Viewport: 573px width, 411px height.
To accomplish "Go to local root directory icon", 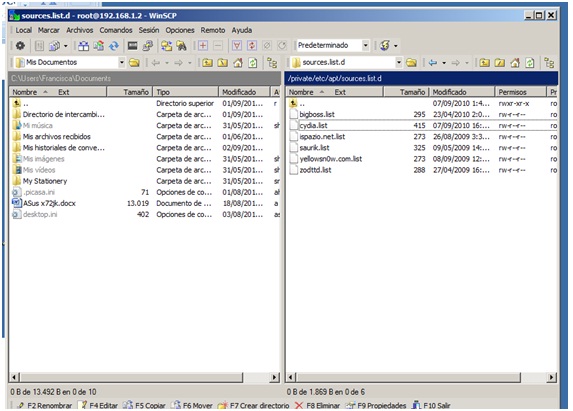I will (x=223, y=63).
